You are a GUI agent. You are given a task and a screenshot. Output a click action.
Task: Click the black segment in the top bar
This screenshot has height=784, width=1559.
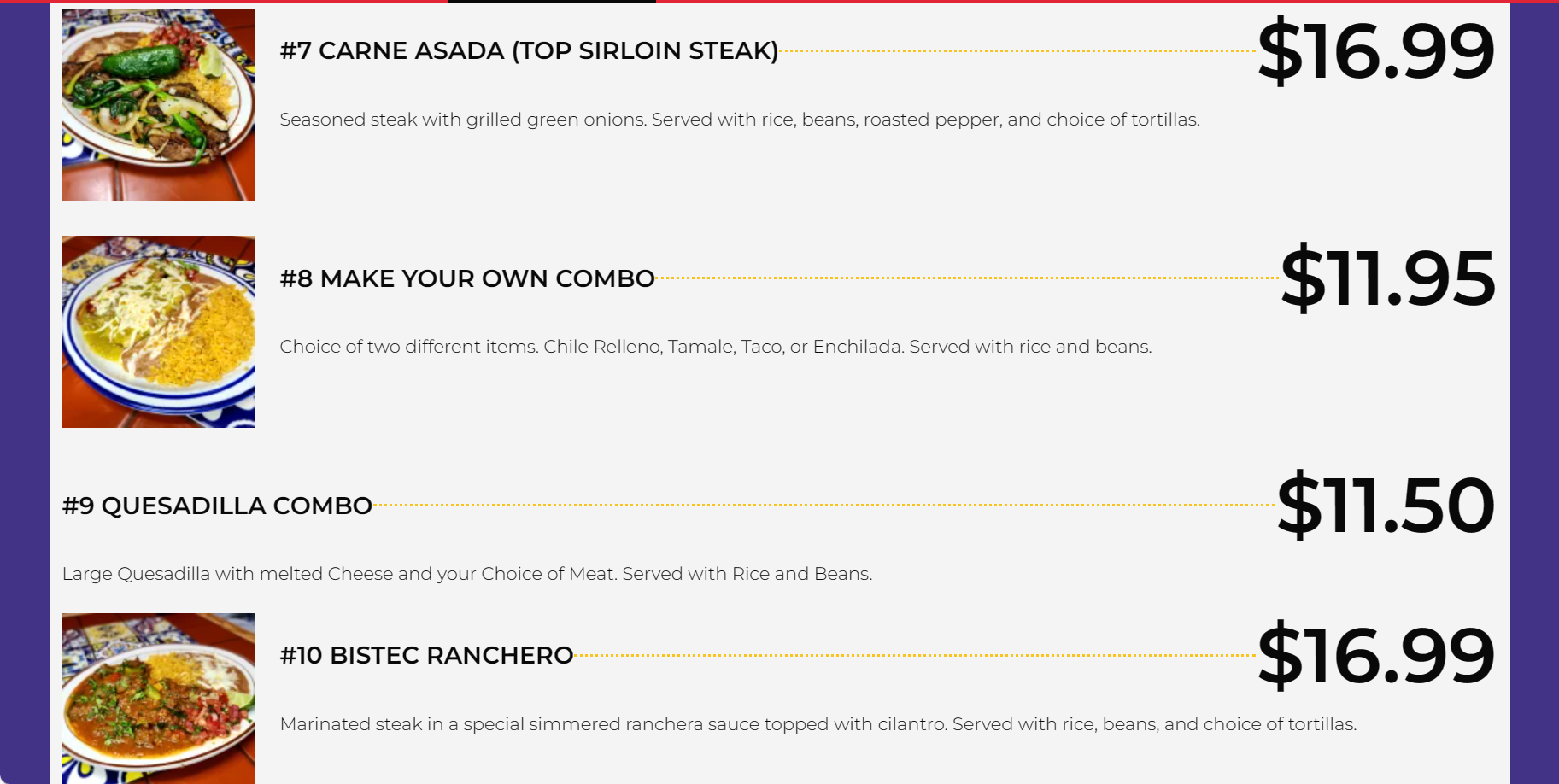[x=551, y=1]
